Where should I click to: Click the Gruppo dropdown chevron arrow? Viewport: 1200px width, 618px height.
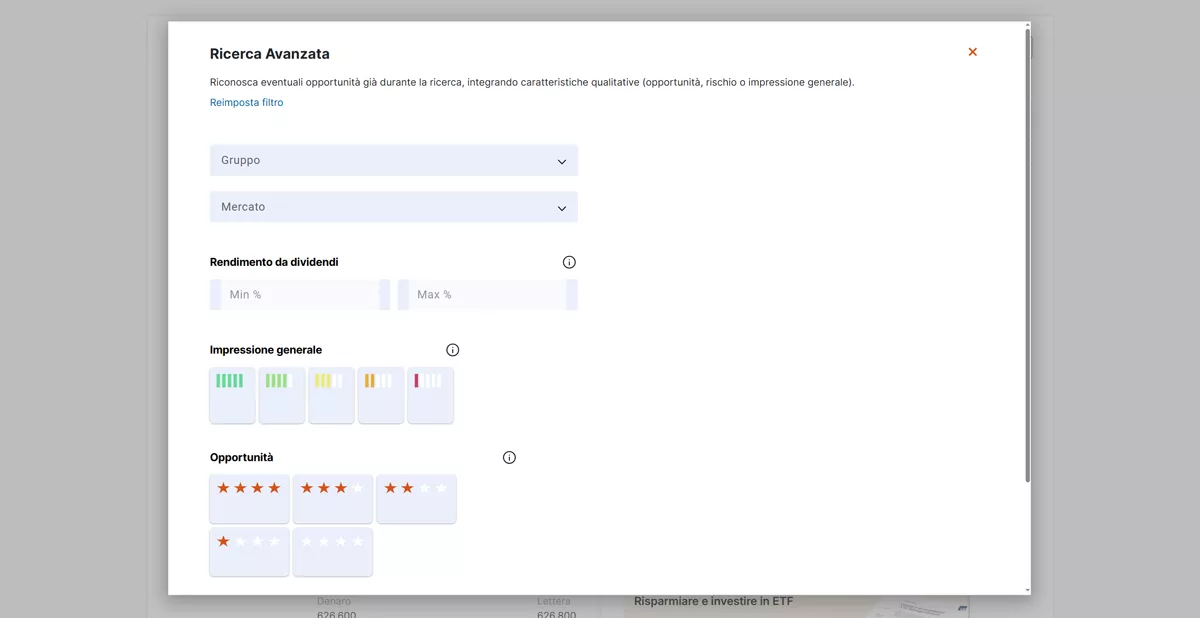point(561,161)
